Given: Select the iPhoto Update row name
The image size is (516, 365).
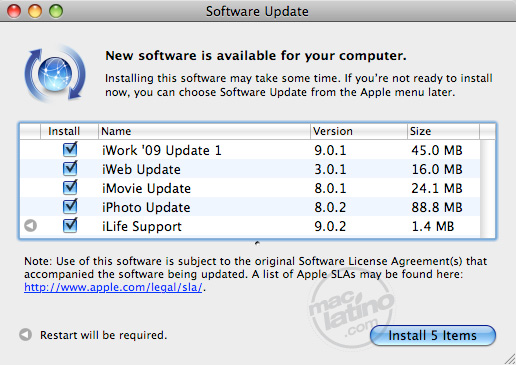Looking at the screenshot, I should pos(146,207).
